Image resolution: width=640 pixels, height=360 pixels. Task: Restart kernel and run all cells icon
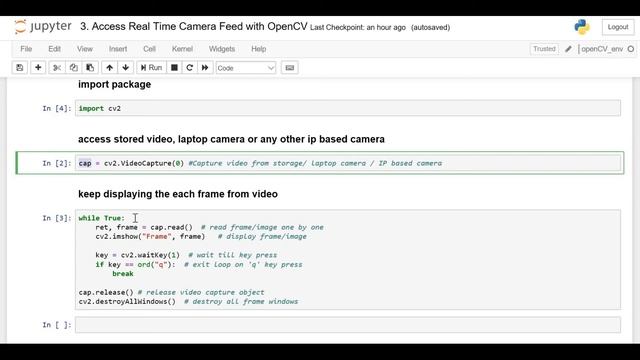tap(205, 68)
